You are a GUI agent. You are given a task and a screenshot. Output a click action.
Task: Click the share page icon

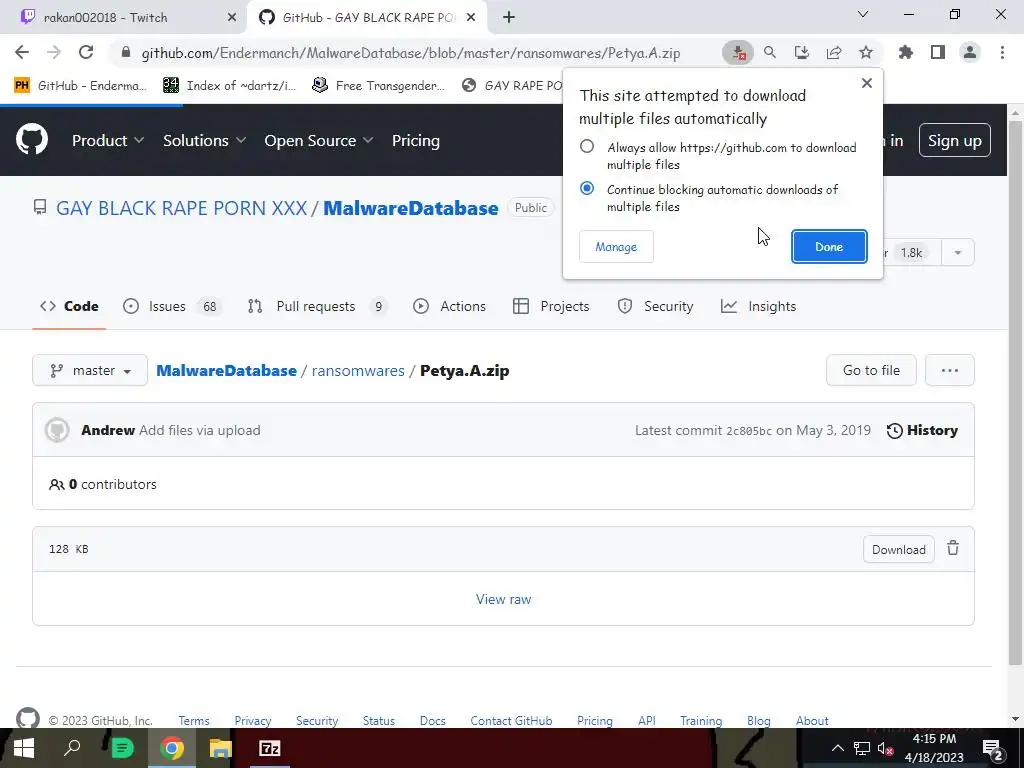pyautogui.click(x=834, y=52)
